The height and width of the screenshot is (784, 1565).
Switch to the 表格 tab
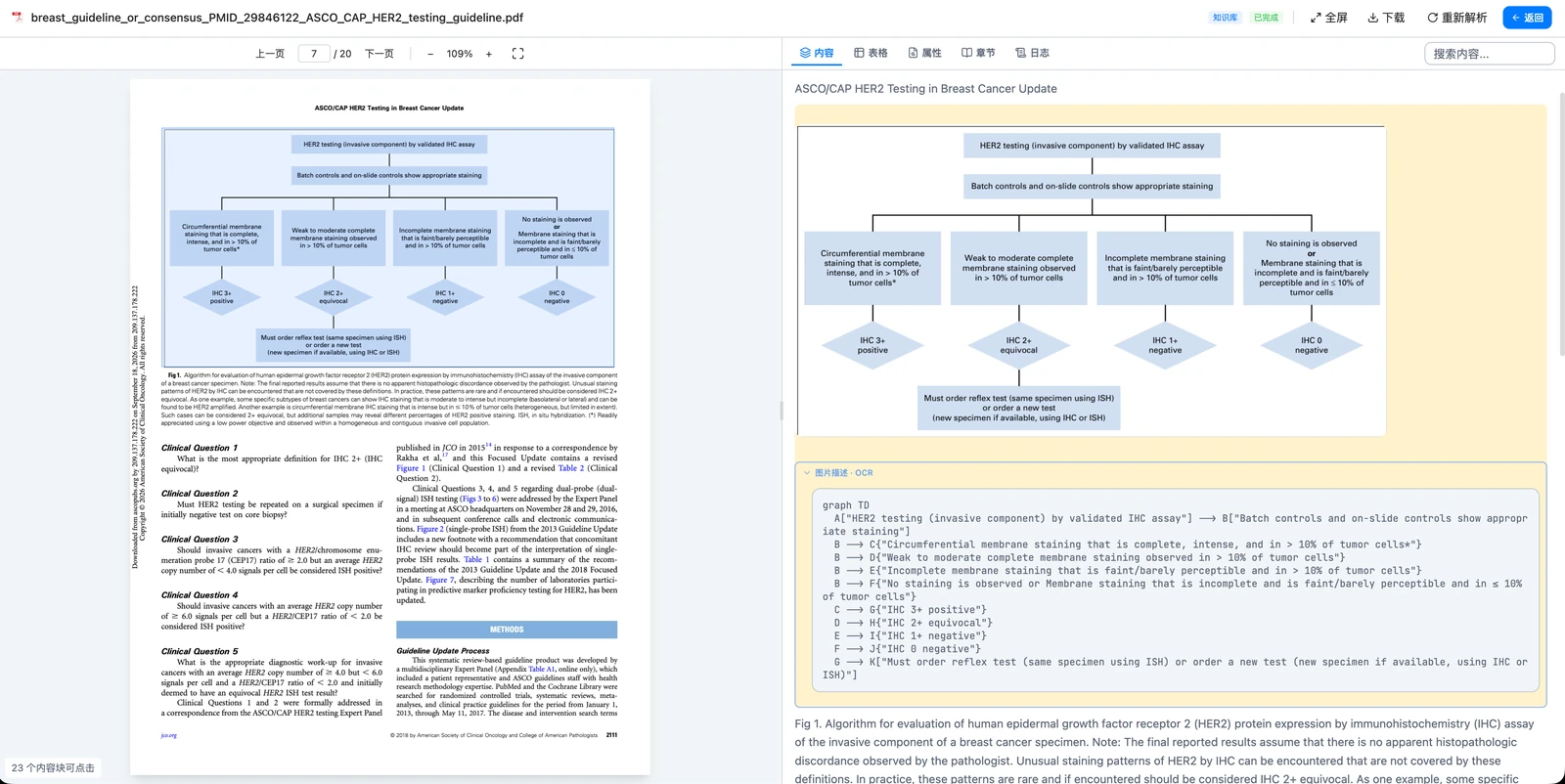coord(871,53)
